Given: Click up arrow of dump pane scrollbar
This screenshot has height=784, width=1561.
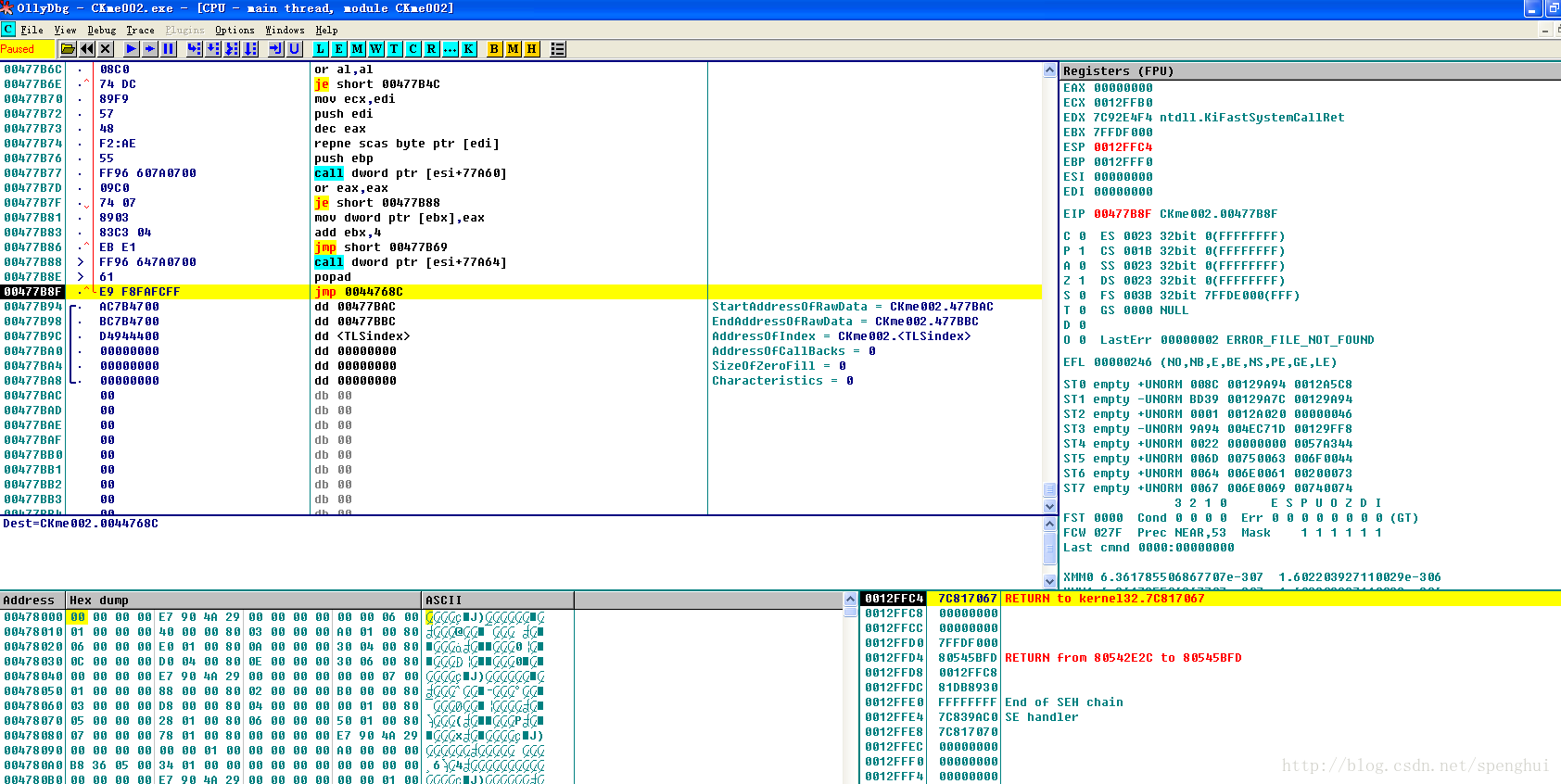Looking at the screenshot, I should point(850,600).
